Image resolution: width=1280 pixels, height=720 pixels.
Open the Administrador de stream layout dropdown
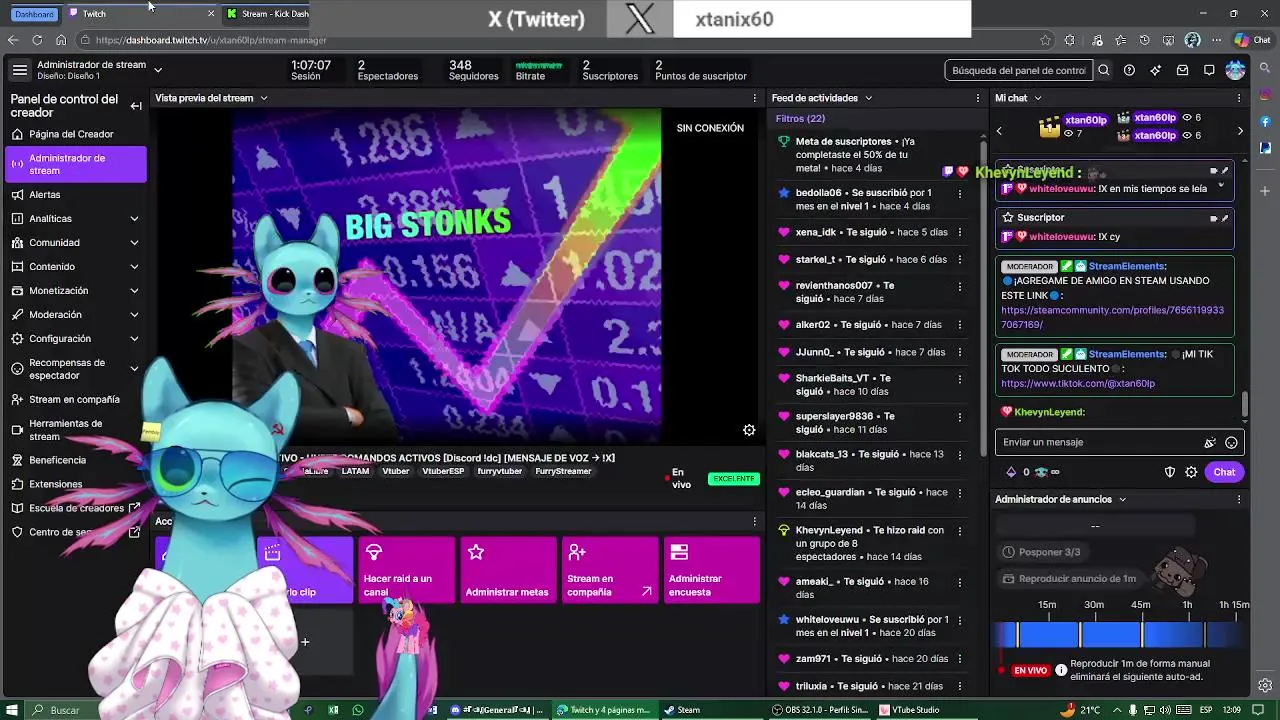[x=158, y=70]
